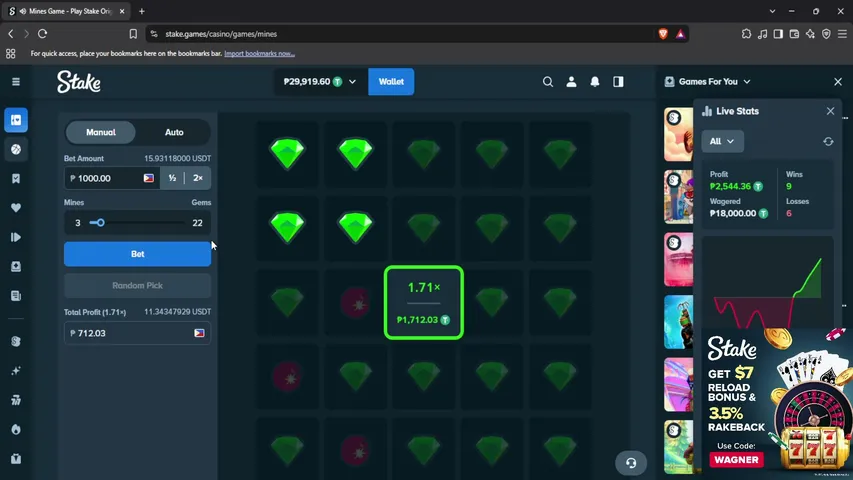The height and width of the screenshot is (480, 853).
Task: Switch to Manual betting mode
Action: click(x=101, y=132)
